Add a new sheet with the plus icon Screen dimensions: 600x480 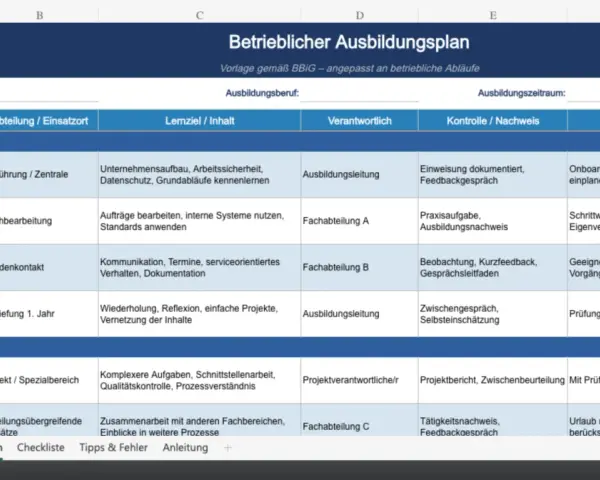[x=228, y=448]
